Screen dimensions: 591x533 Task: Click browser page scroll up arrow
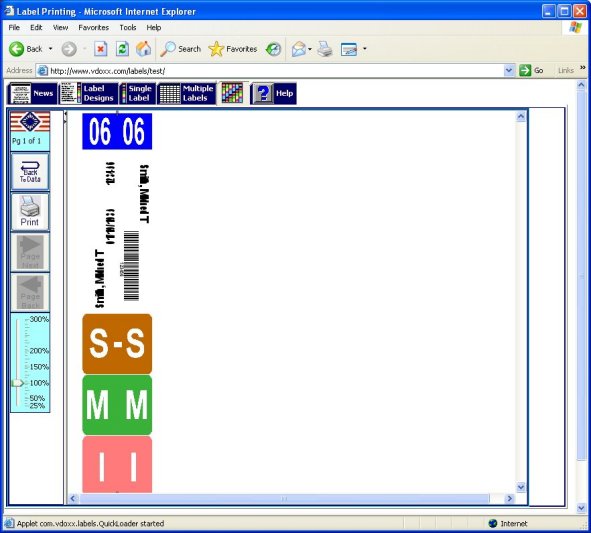[x=581, y=85]
